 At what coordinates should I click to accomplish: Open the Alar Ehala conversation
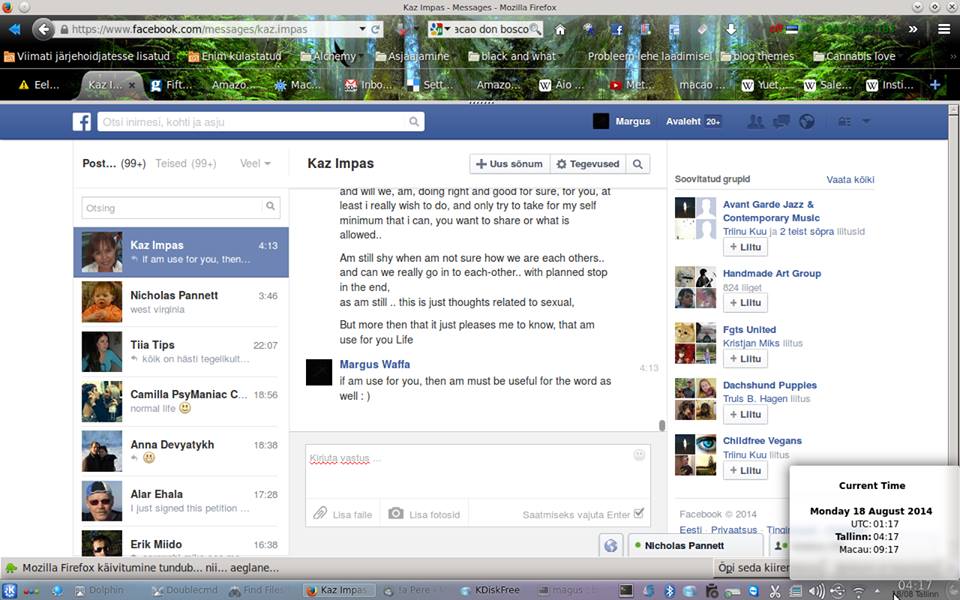click(x=181, y=500)
